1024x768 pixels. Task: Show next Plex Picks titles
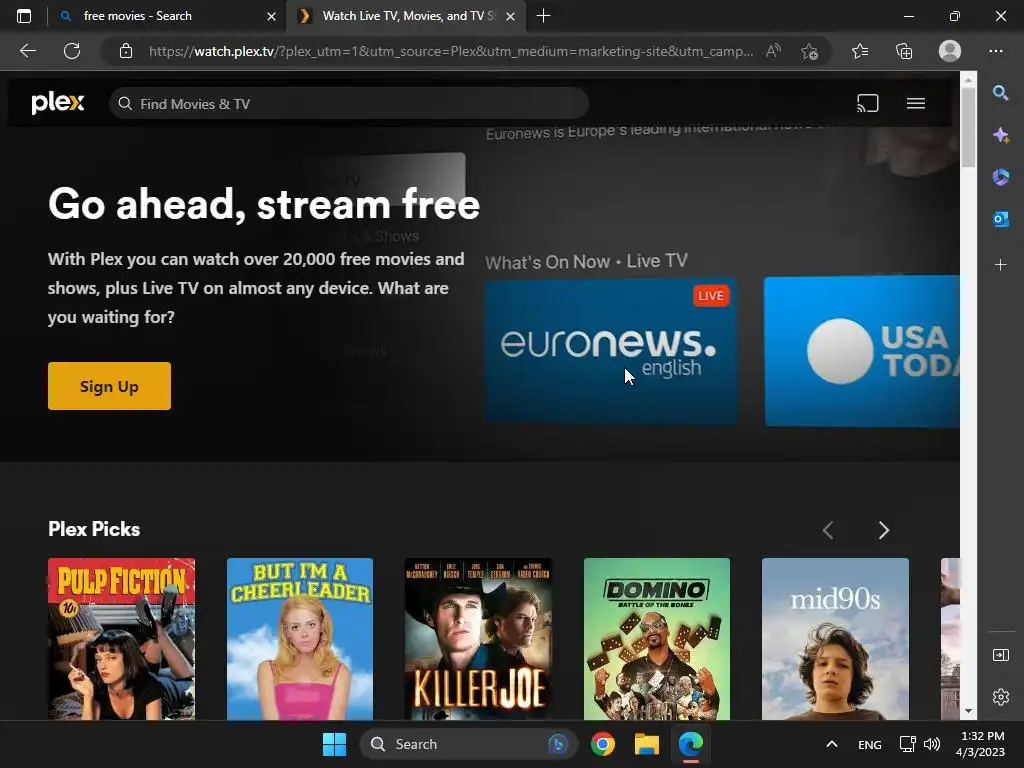tap(884, 530)
